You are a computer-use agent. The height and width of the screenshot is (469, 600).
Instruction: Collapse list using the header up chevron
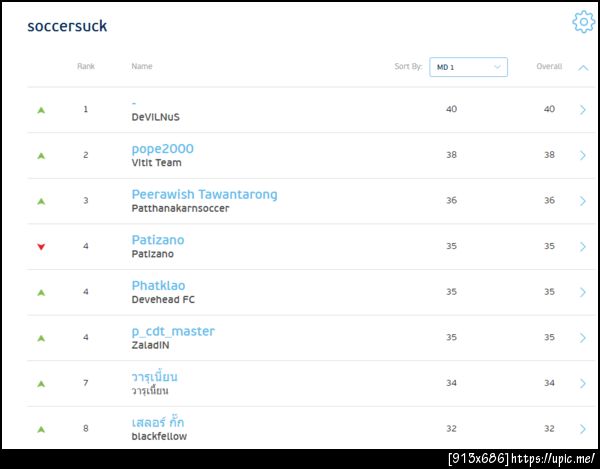pos(583,67)
